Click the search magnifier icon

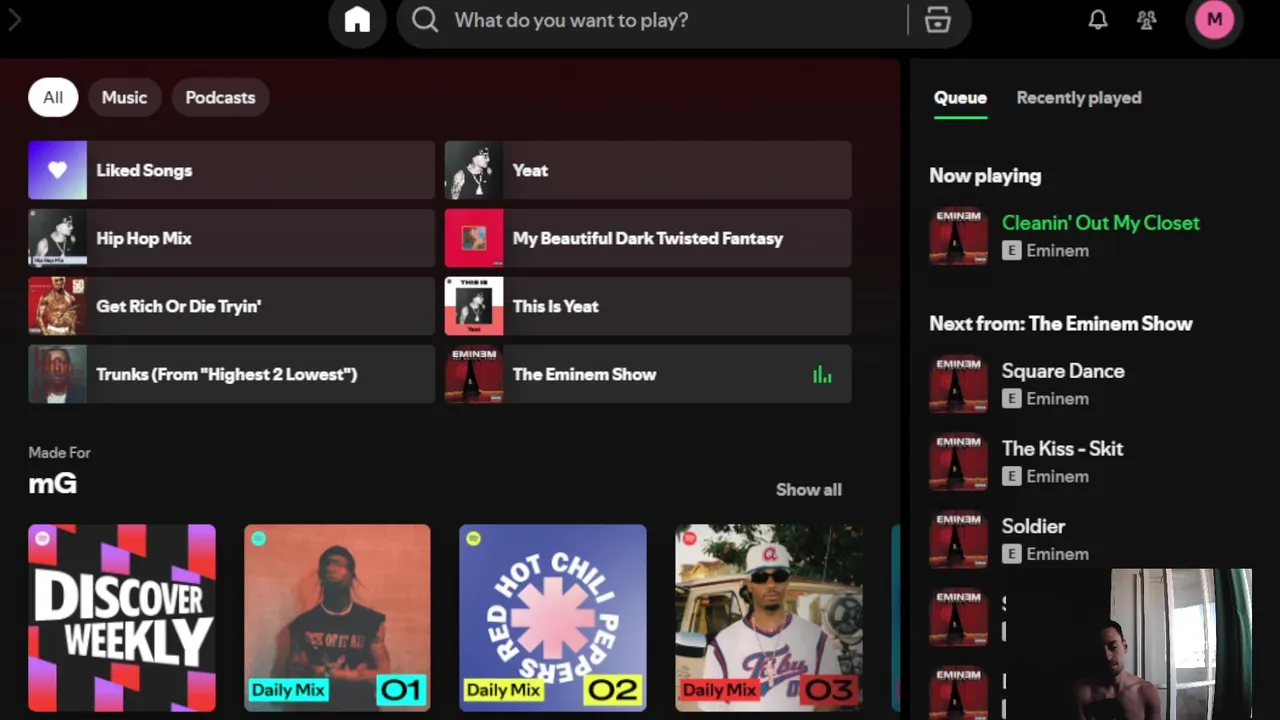pyautogui.click(x=425, y=20)
